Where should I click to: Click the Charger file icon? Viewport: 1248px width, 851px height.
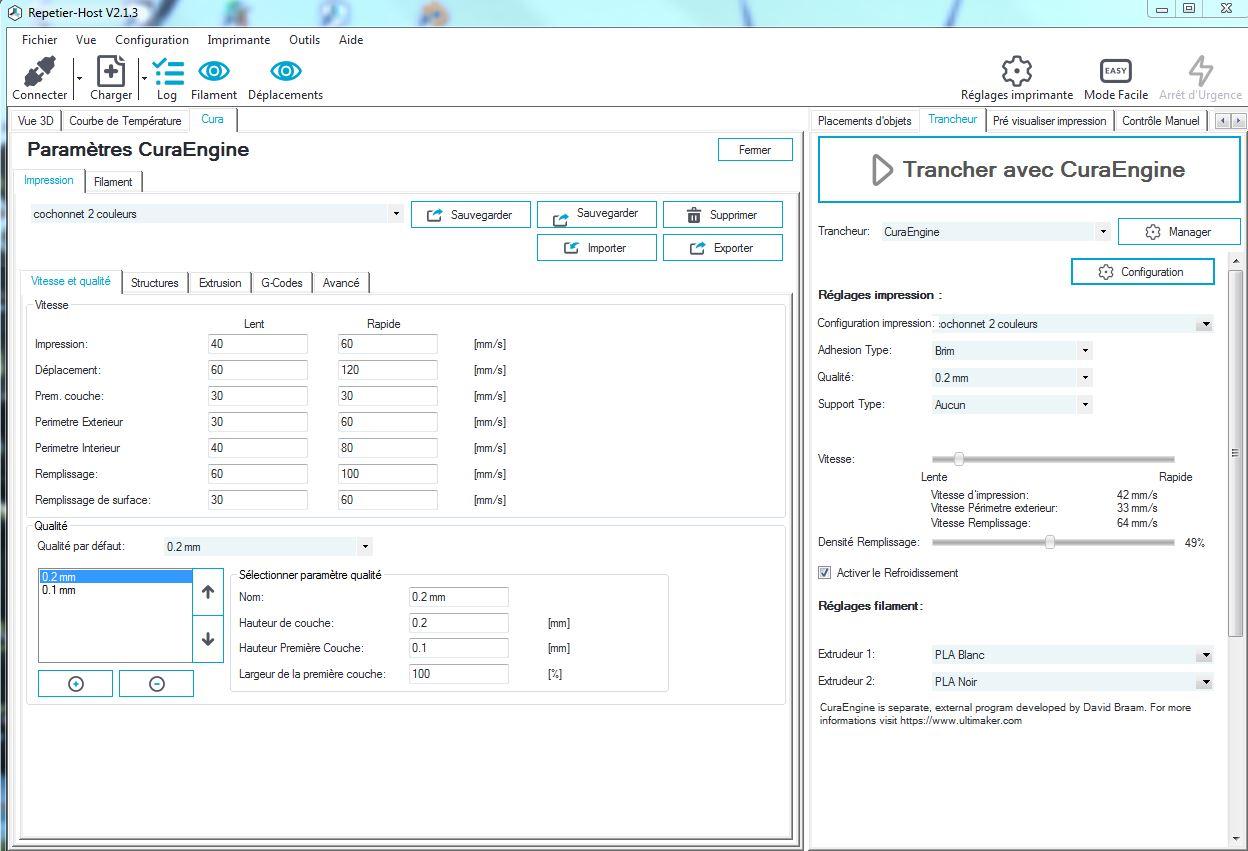(110, 72)
